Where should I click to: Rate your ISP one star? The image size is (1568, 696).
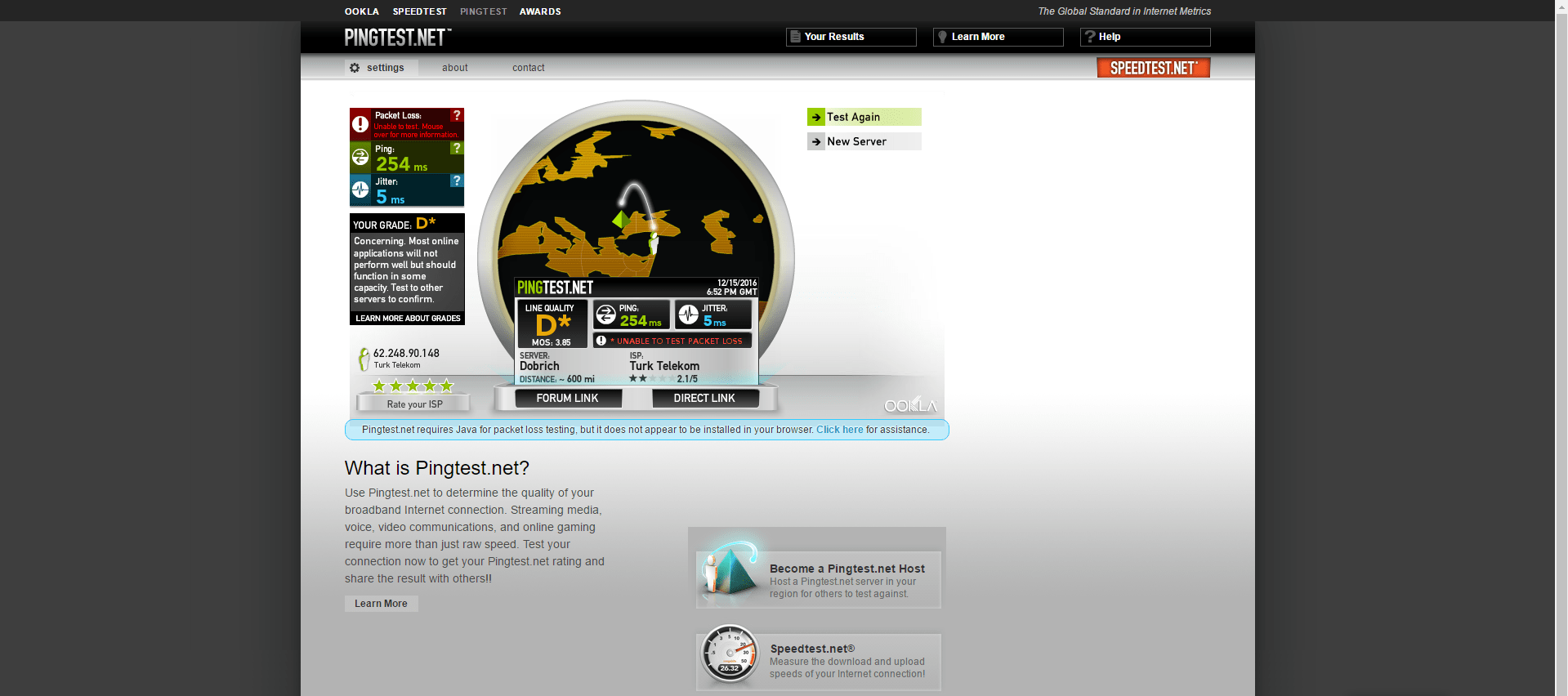379,386
